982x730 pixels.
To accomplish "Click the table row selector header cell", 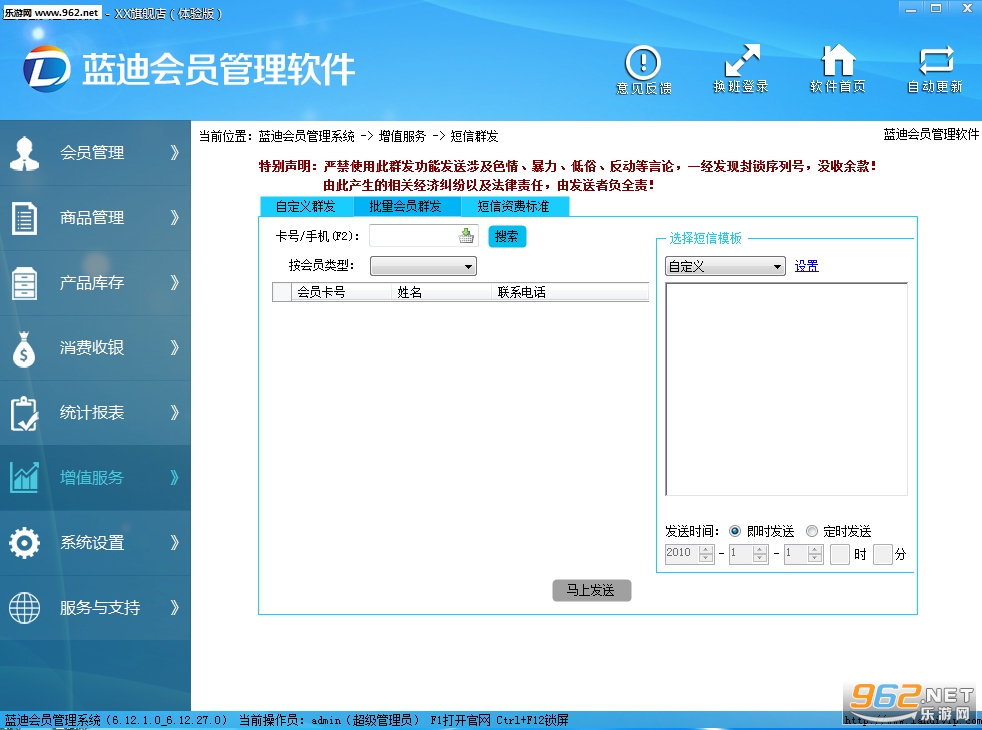I will (282, 292).
